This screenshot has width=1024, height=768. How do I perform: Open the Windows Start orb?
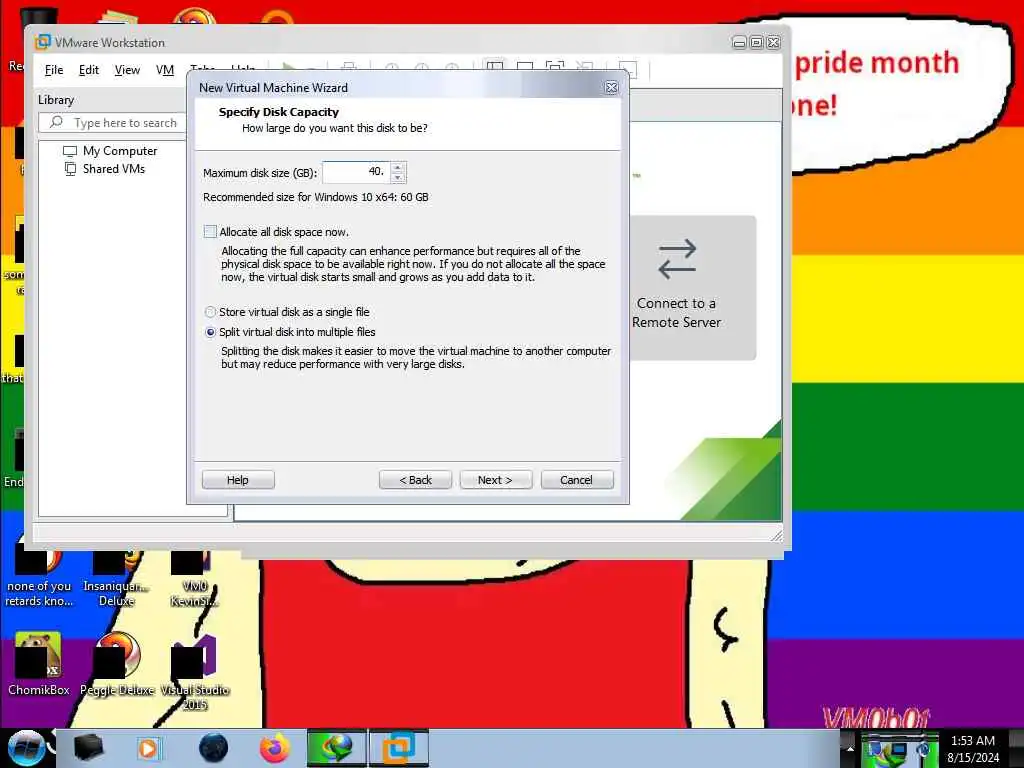[27, 748]
